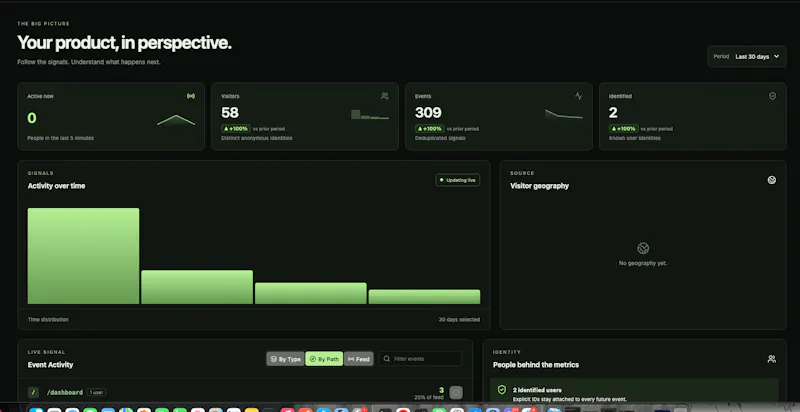800x412 pixels.
Task: Click Deduplicated signals text
Action: pos(440,138)
